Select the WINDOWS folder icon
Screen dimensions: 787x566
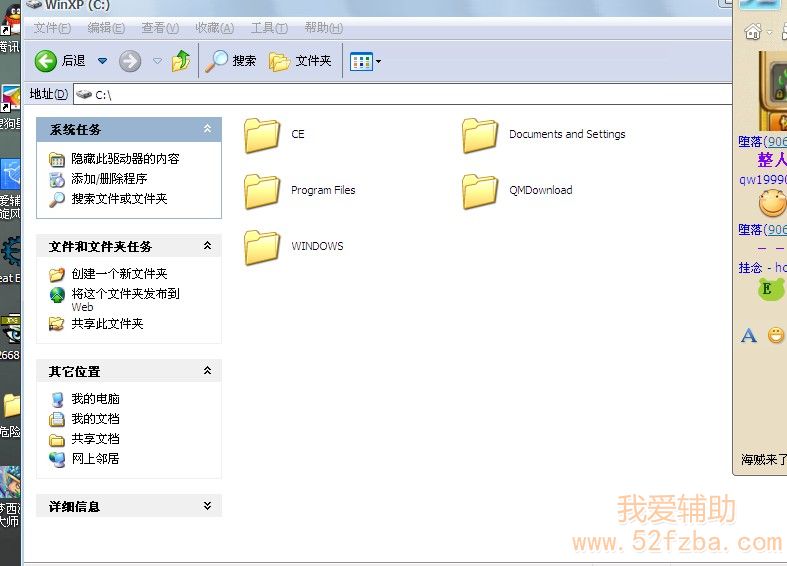point(261,247)
